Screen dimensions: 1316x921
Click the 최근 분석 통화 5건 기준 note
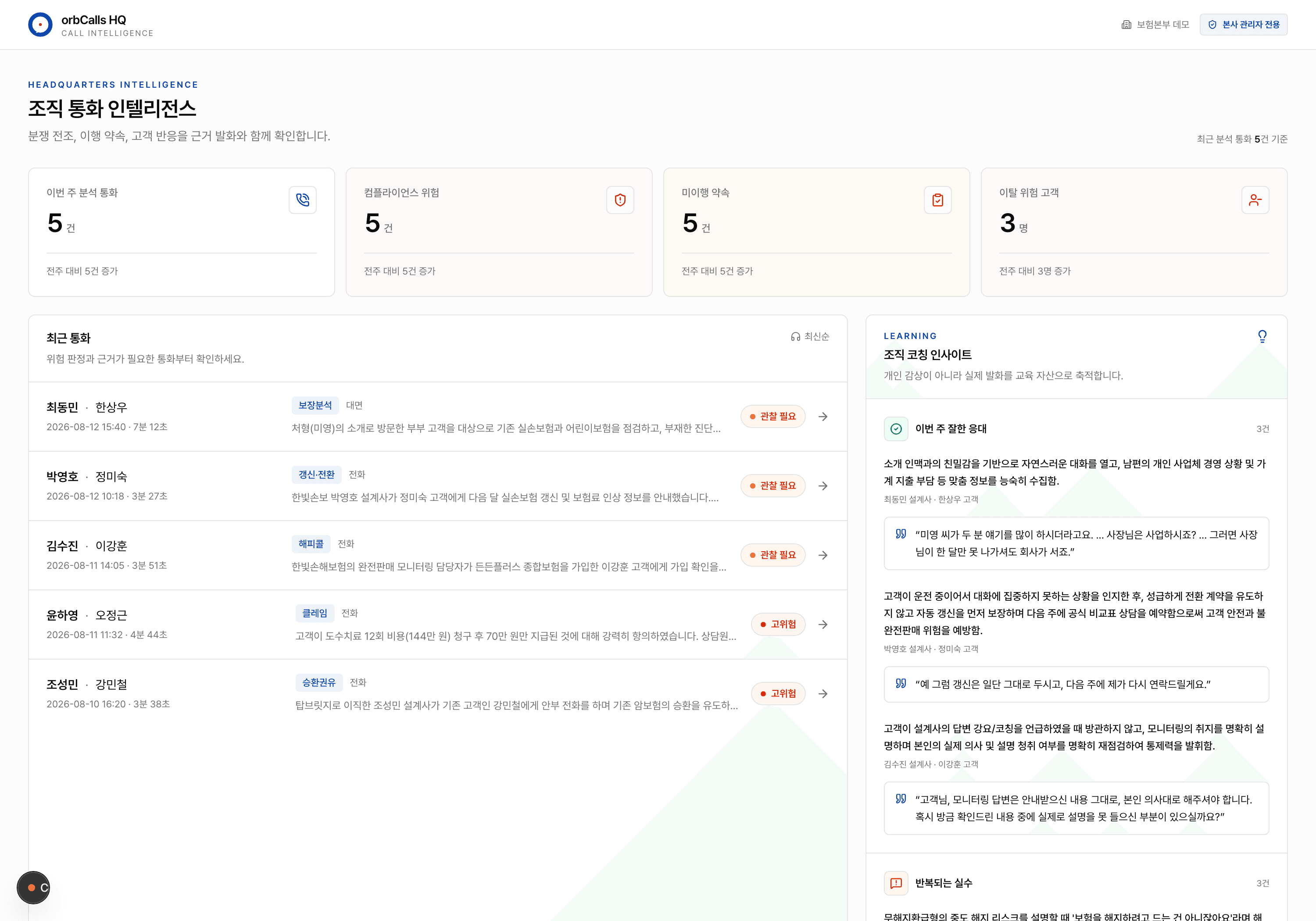[1242, 139]
